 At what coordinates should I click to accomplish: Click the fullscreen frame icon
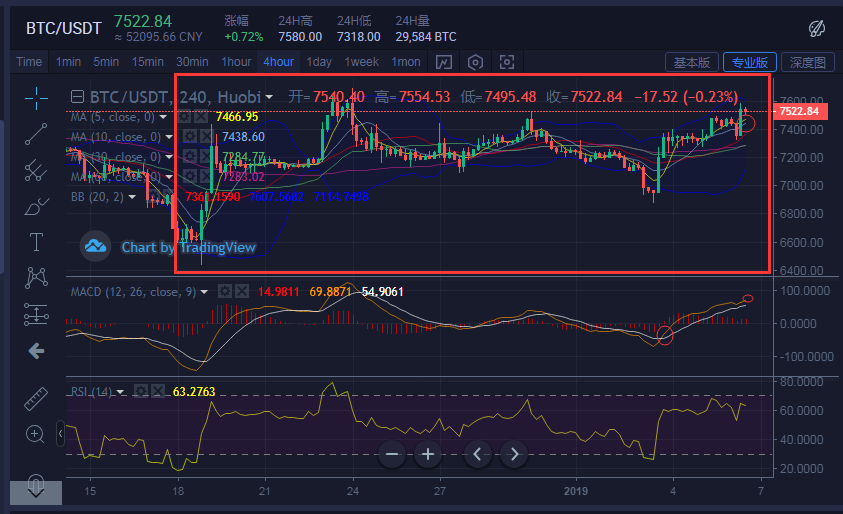[x=506, y=62]
